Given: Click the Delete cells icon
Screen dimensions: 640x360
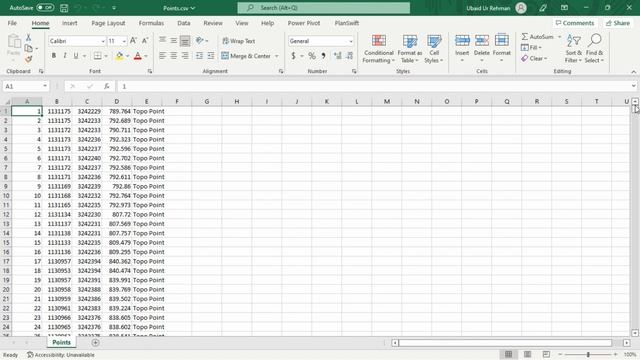Looking at the screenshot, I should [482, 40].
